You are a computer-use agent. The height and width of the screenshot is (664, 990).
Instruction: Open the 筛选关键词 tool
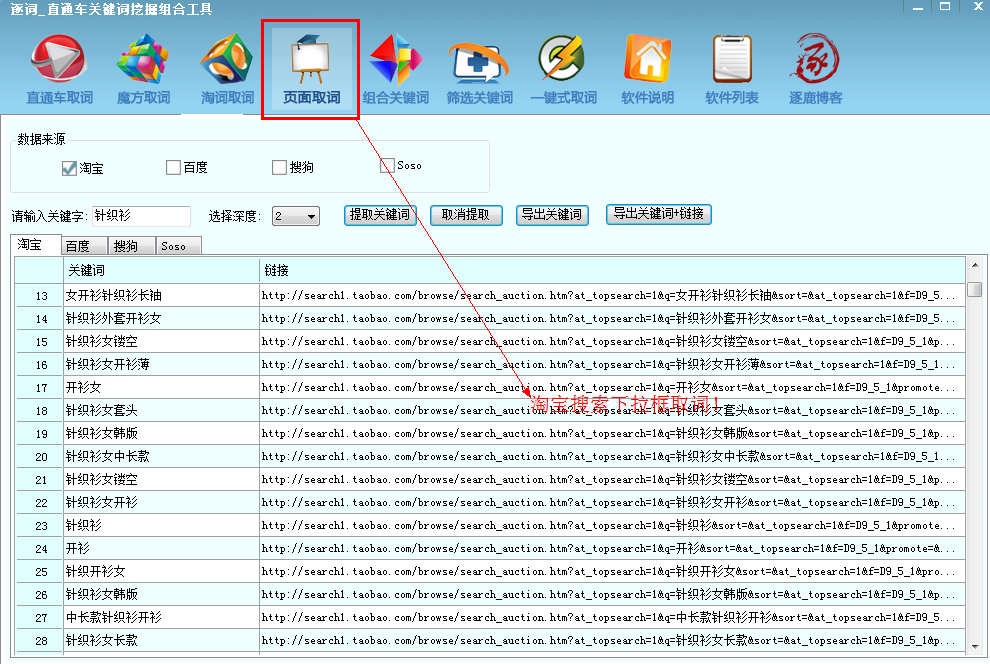[479, 69]
